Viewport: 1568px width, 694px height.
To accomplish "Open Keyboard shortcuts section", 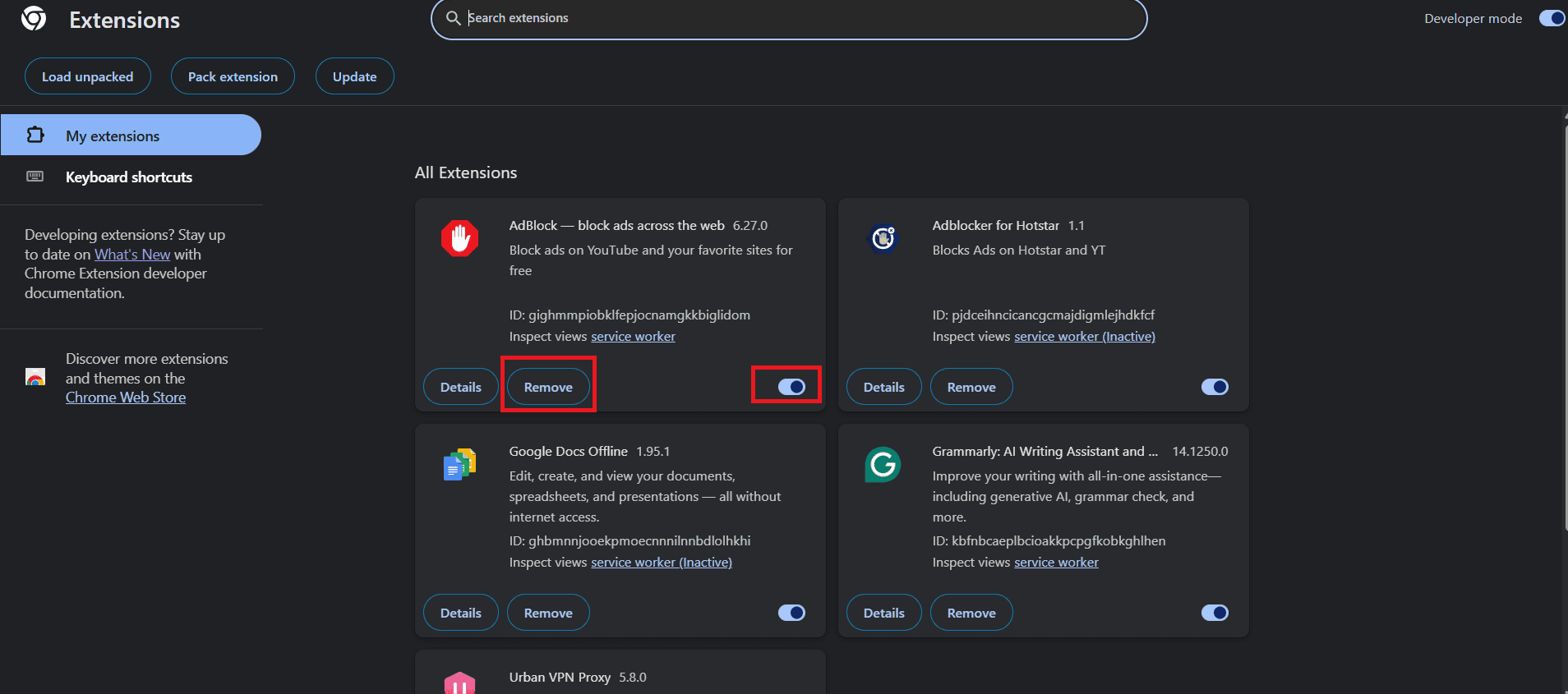I will click(131, 177).
